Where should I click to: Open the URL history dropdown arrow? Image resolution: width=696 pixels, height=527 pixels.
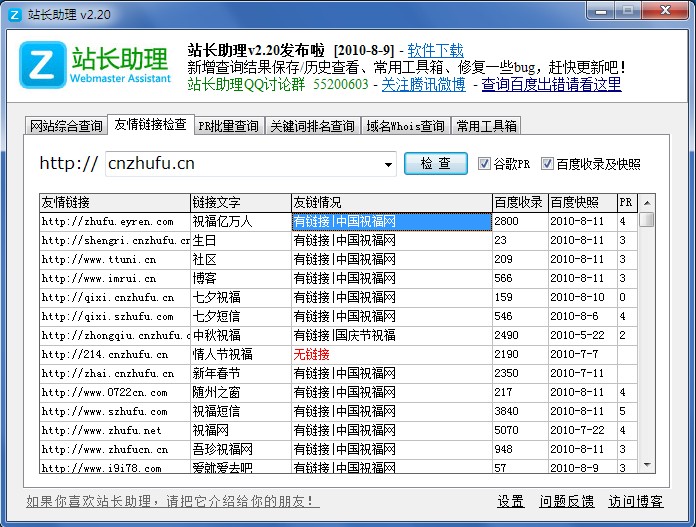point(388,164)
